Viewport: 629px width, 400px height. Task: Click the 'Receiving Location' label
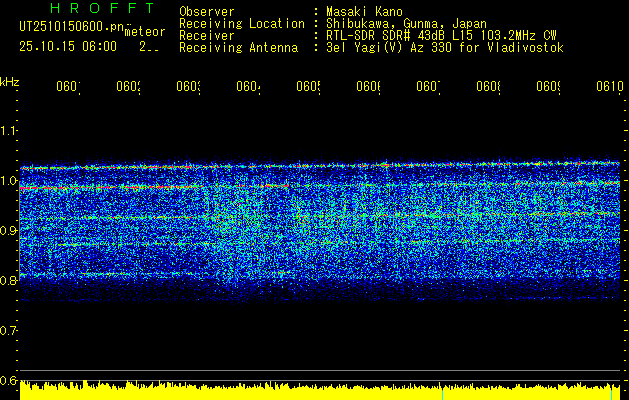242,24
